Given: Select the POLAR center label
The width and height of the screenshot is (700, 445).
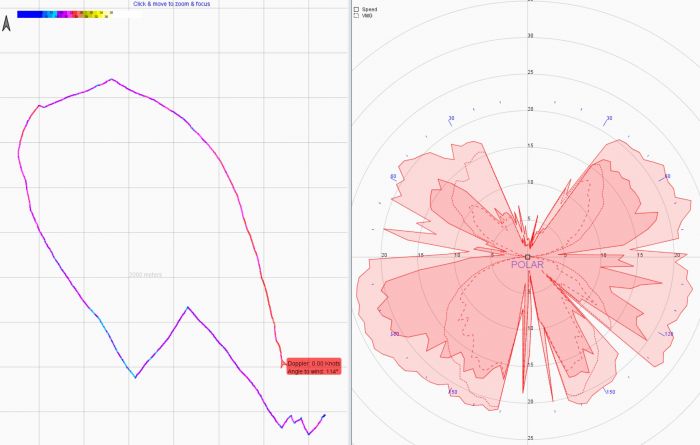Looking at the screenshot, I should pyautogui.click(x=527, y=265).
